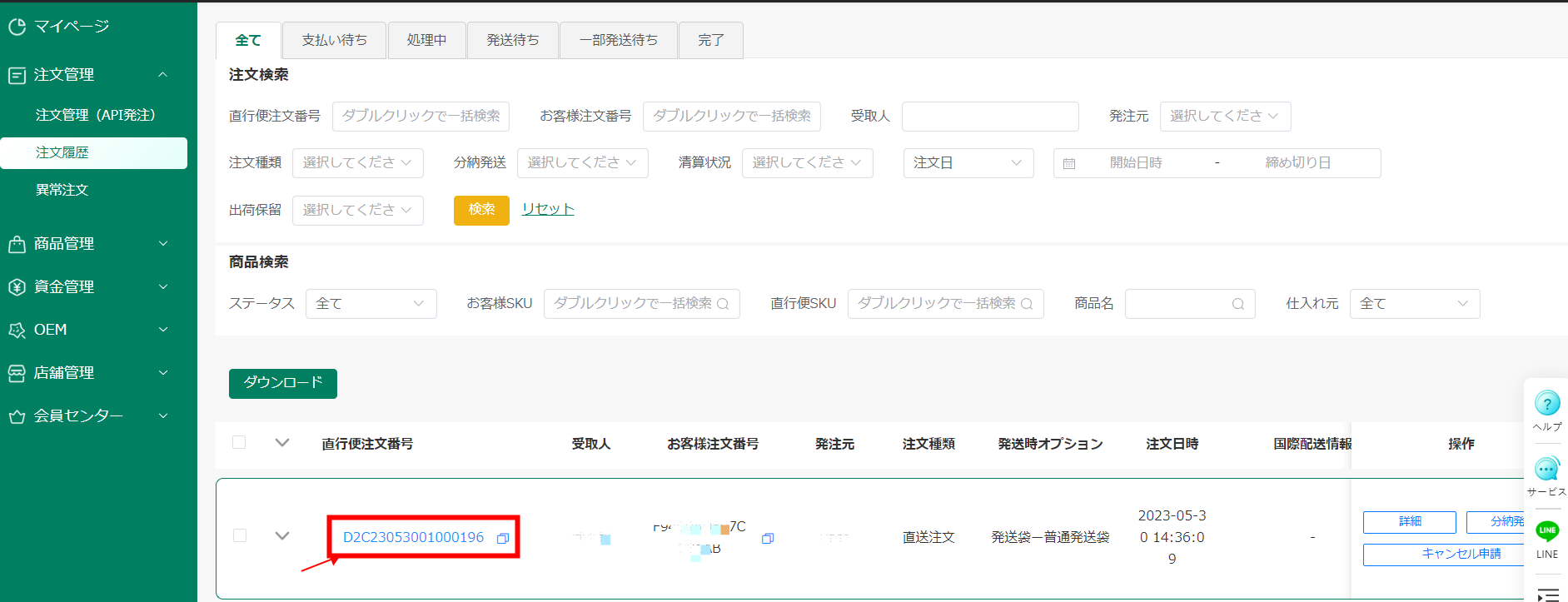Open the 発注元 dropdown

[1225, 117]
